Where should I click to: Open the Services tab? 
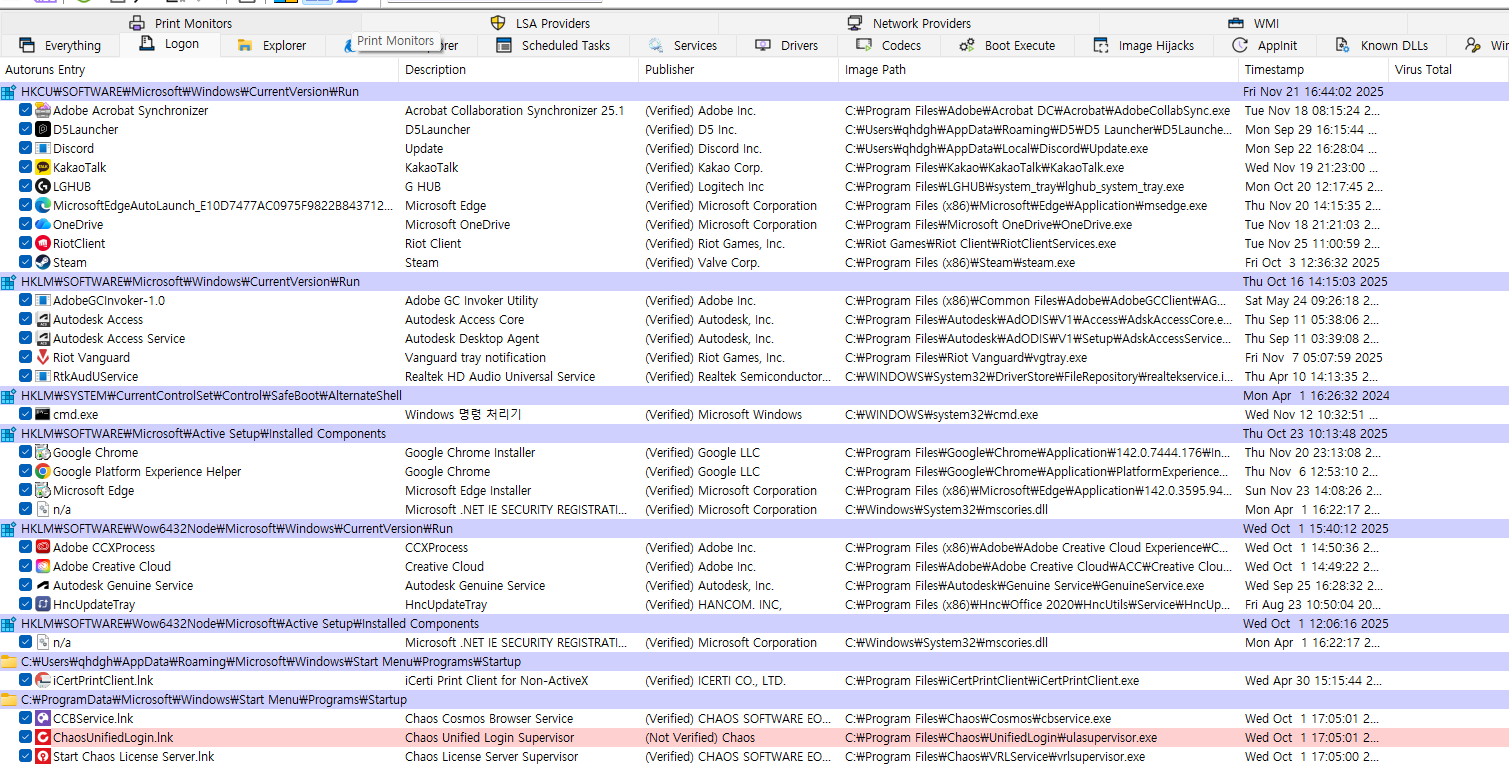[682, 45]
